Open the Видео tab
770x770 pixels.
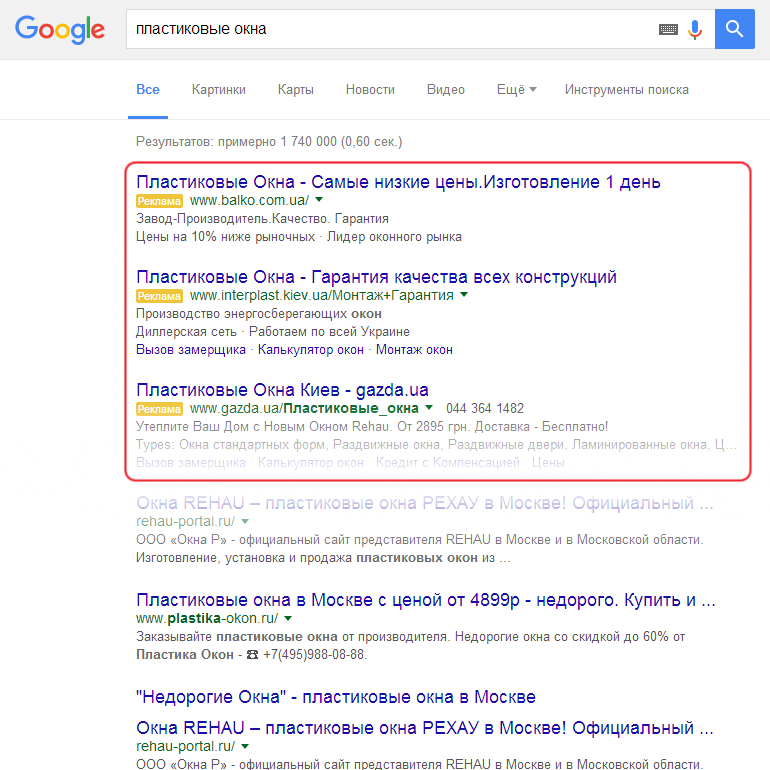pos(445,90)
